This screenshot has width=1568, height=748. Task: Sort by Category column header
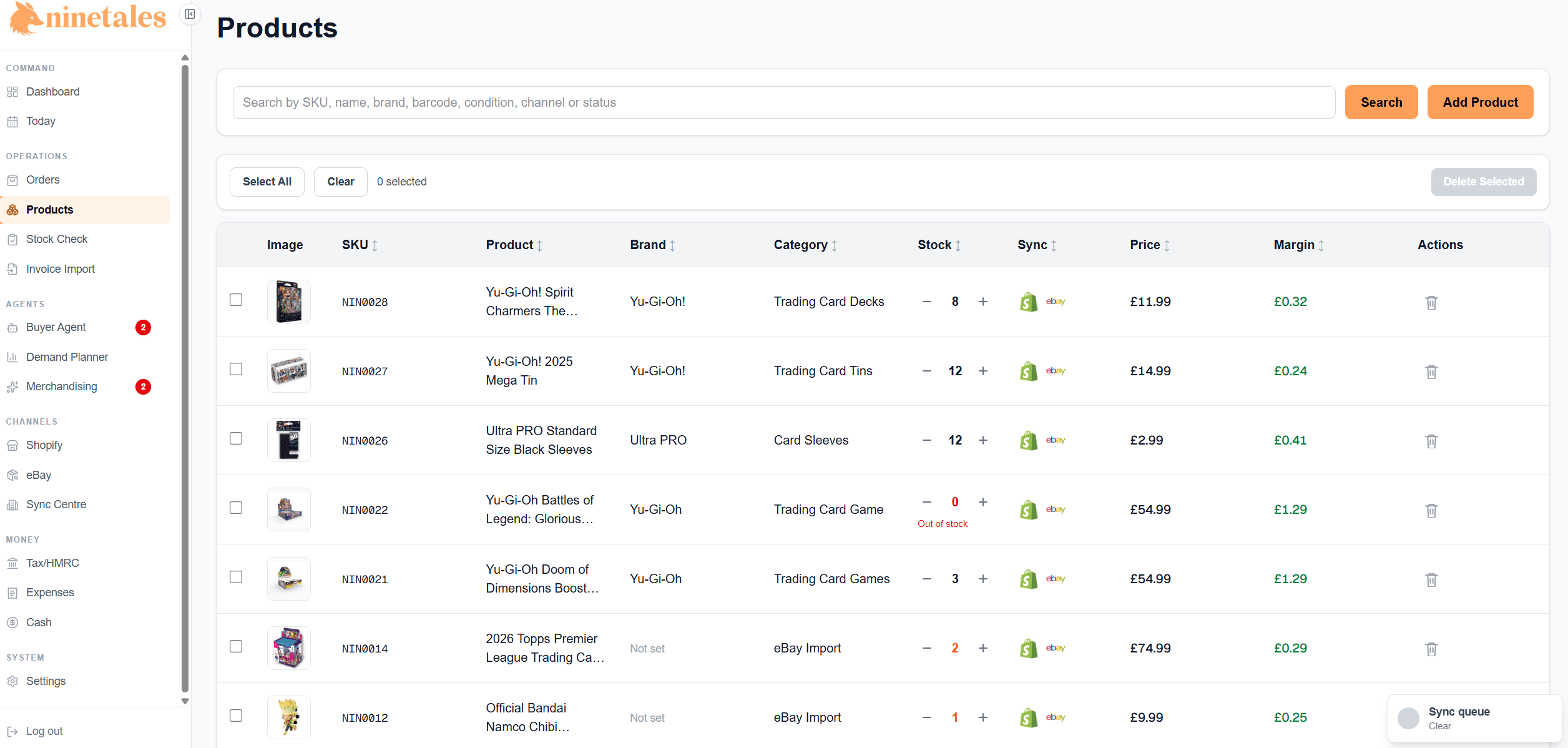click(x=806, y=245)
